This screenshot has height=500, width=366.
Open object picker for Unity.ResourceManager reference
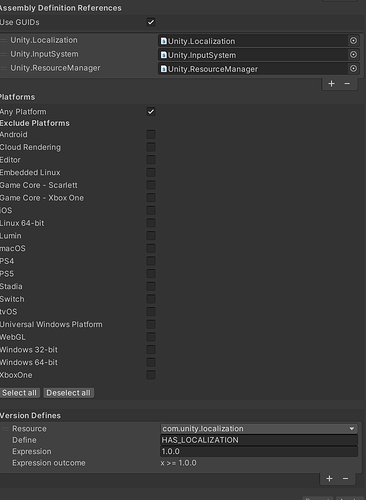click(x=353, y=69)
